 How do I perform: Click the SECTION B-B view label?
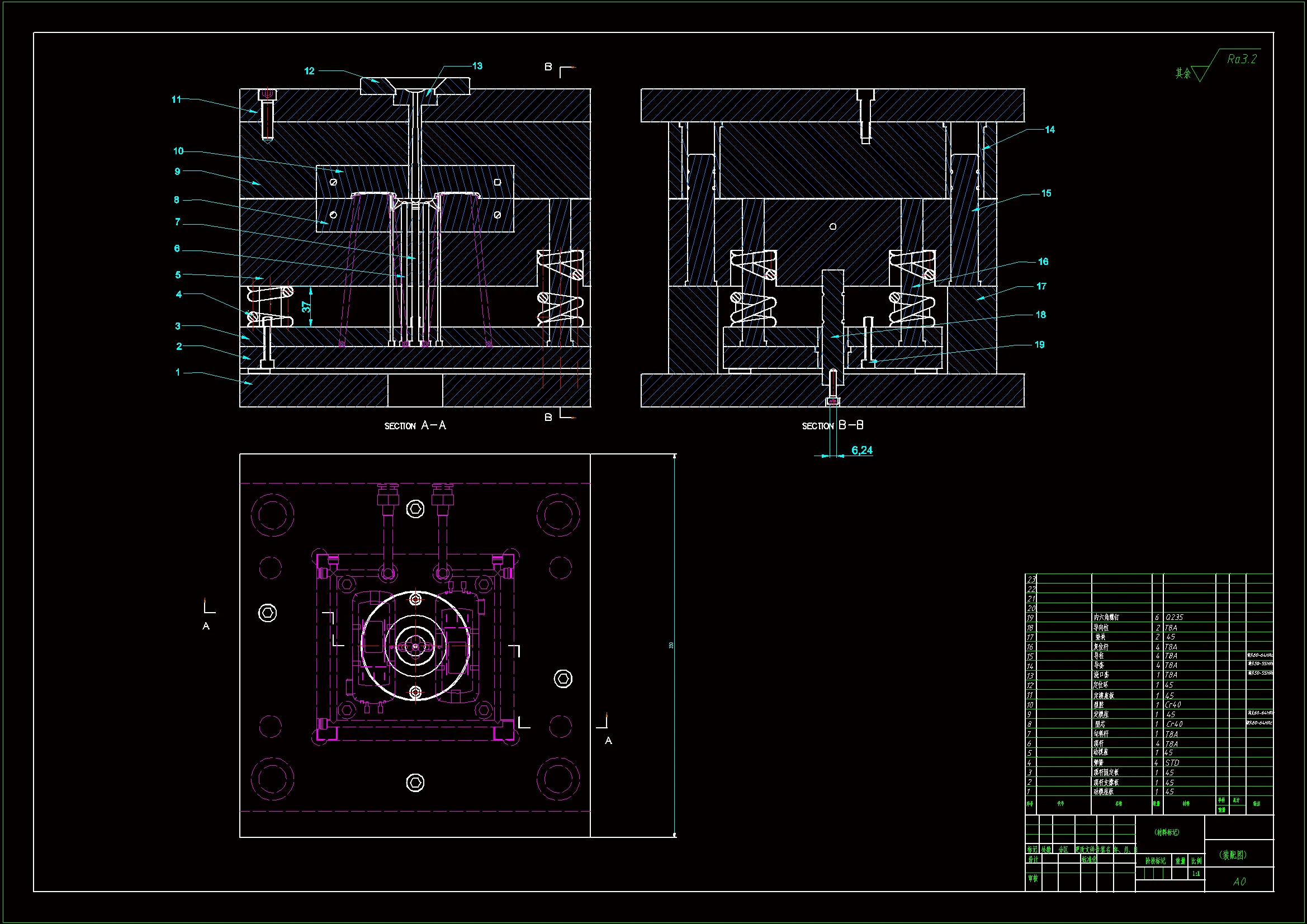(832, 425)
